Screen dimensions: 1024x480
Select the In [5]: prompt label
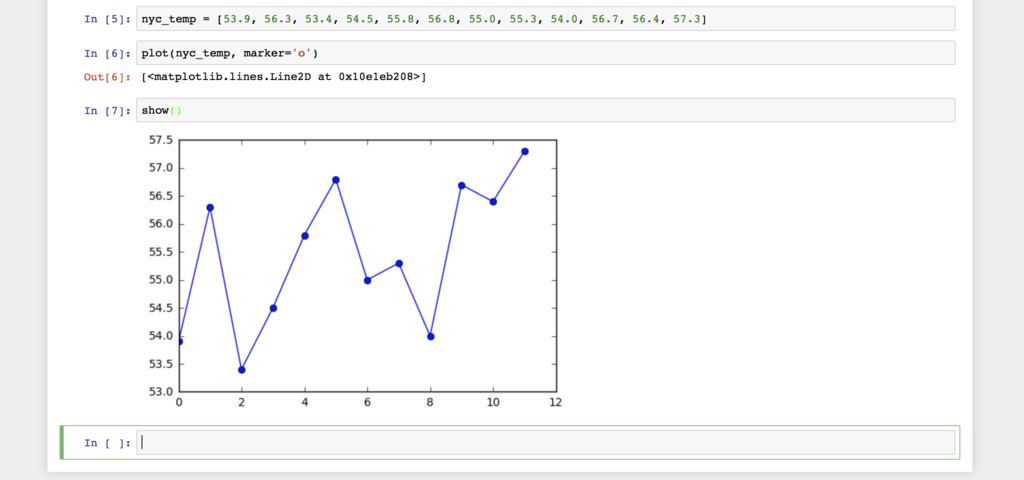point(108,19)
